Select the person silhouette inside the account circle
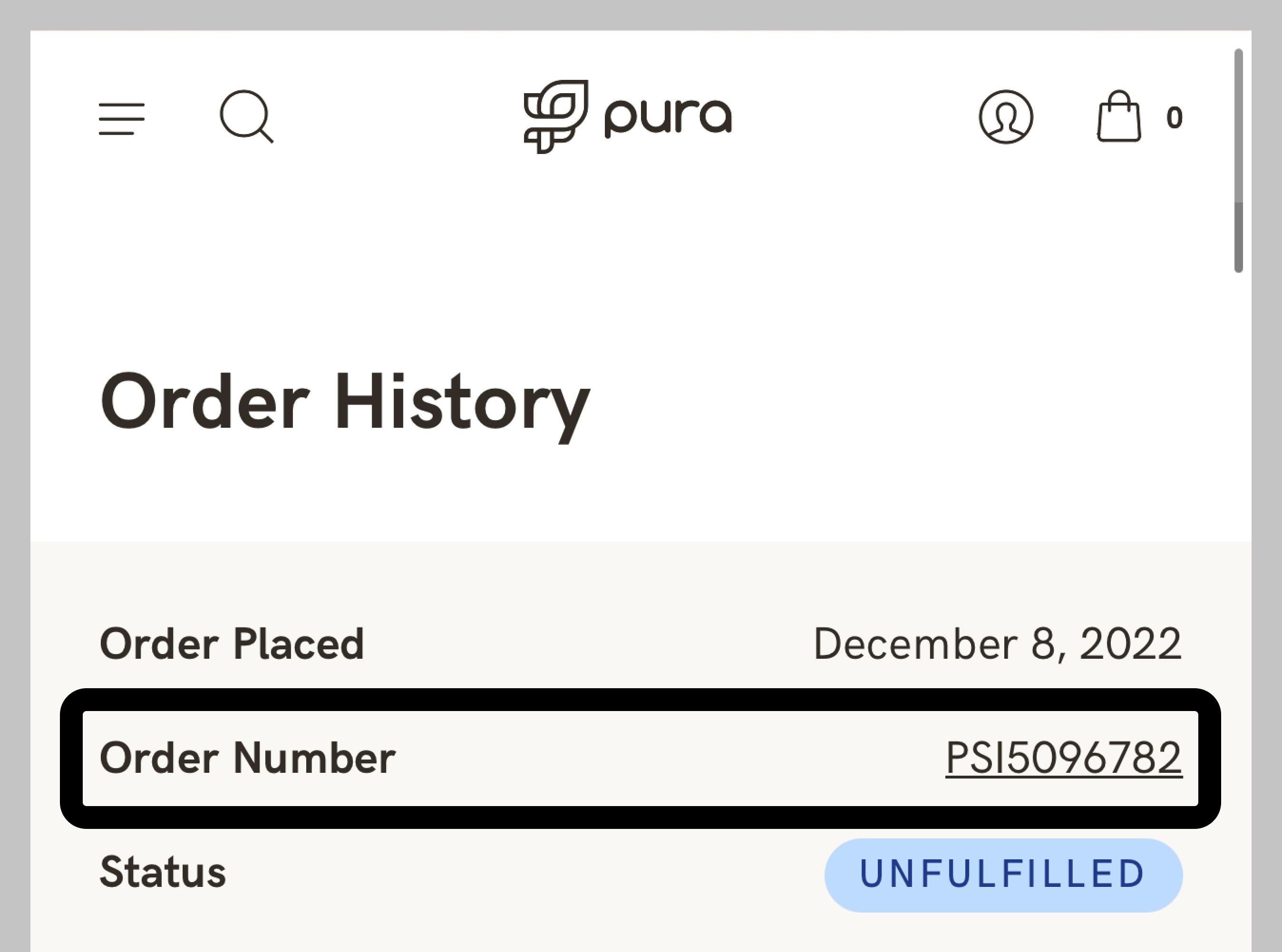Viewport: 1282px width, 952px height. pyautogui.click(x=1007, y=118)
